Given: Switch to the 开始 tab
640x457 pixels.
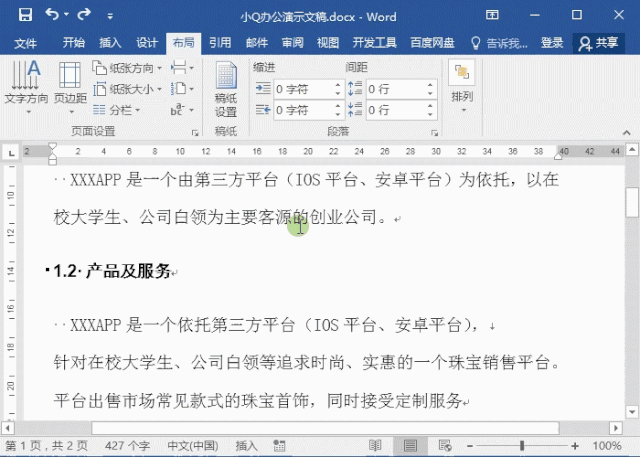Looking at the screenshot, I should pos(74,42).
